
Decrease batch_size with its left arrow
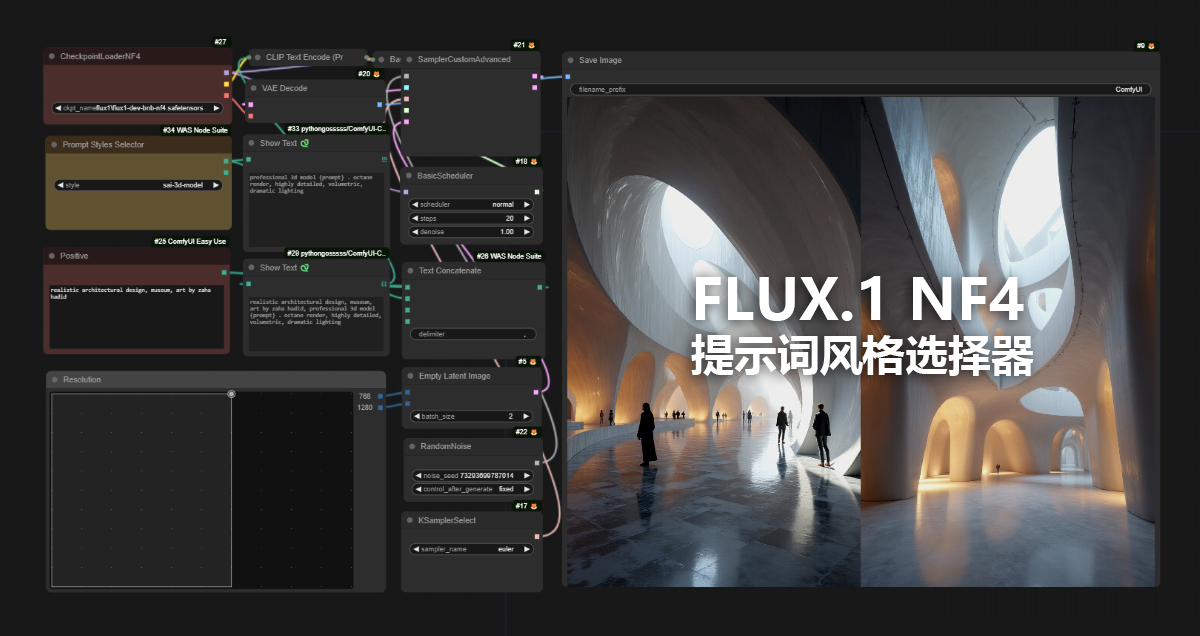click(x=417, y=416)
